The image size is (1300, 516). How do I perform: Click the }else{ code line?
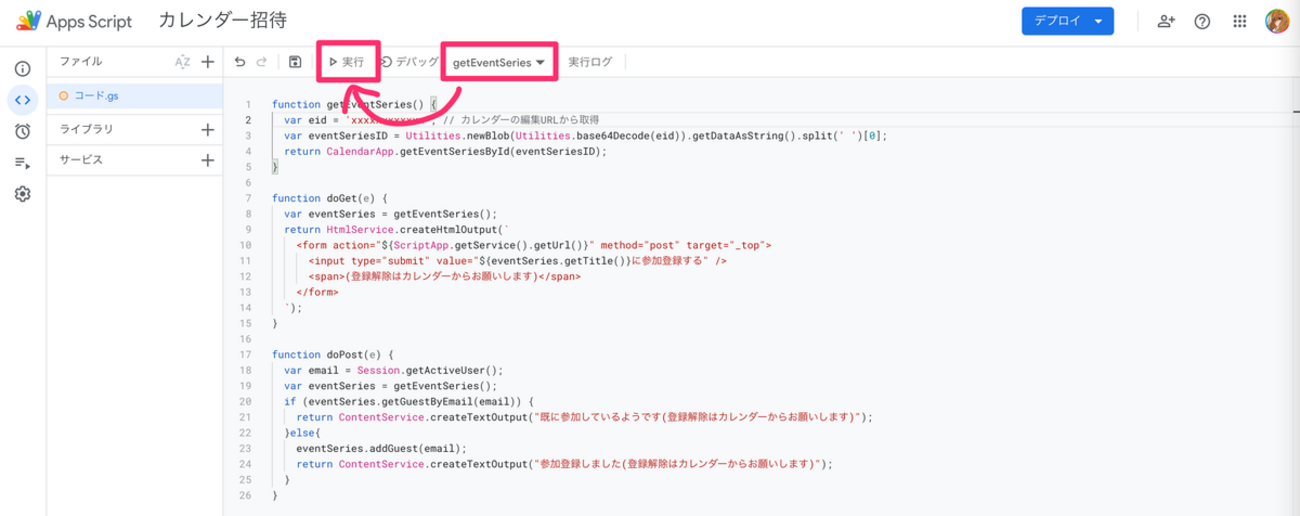pos(304,432)
